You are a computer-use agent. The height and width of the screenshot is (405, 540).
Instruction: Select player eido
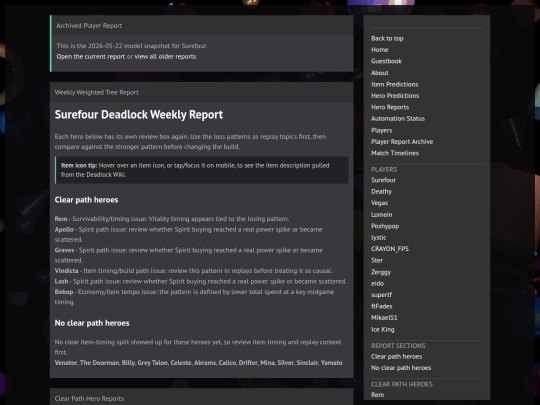377,283
